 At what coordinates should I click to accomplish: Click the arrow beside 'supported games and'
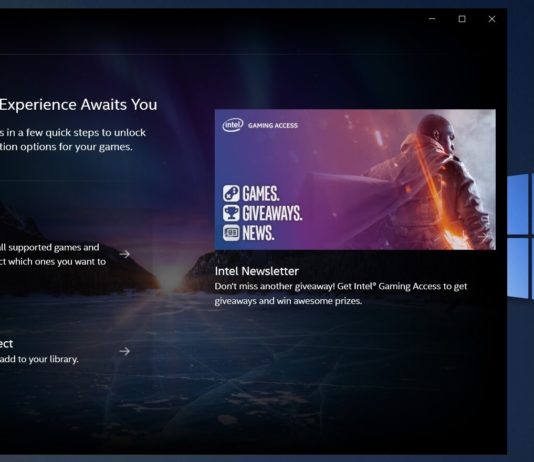pyautogui.click(x=125, y=254)
